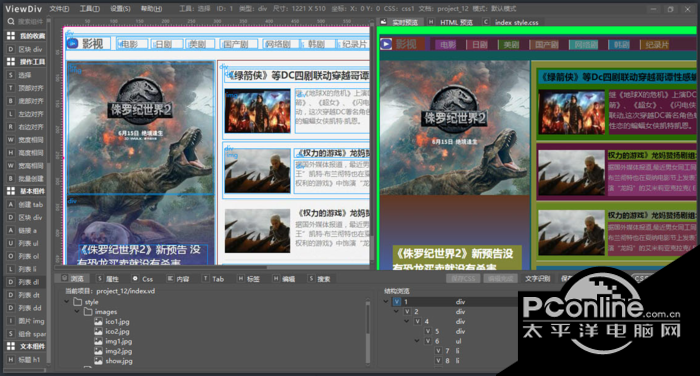The width and height of the screenshot is (700, 376).
Task: Choose the 顶部对齐 top-align tool
Action: (x=25, y=88)
